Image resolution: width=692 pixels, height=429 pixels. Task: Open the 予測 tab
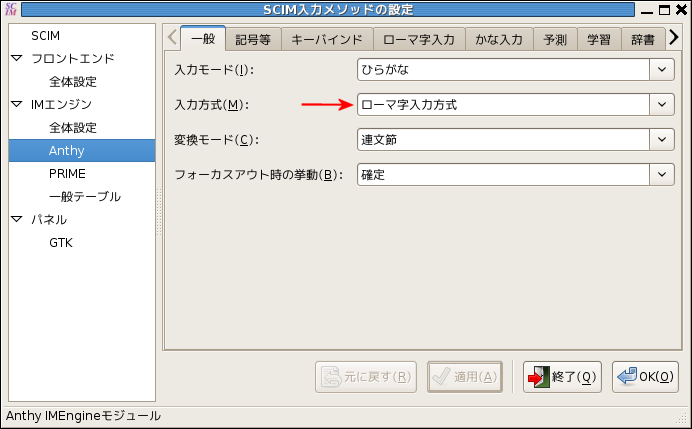tap(555, 40)
